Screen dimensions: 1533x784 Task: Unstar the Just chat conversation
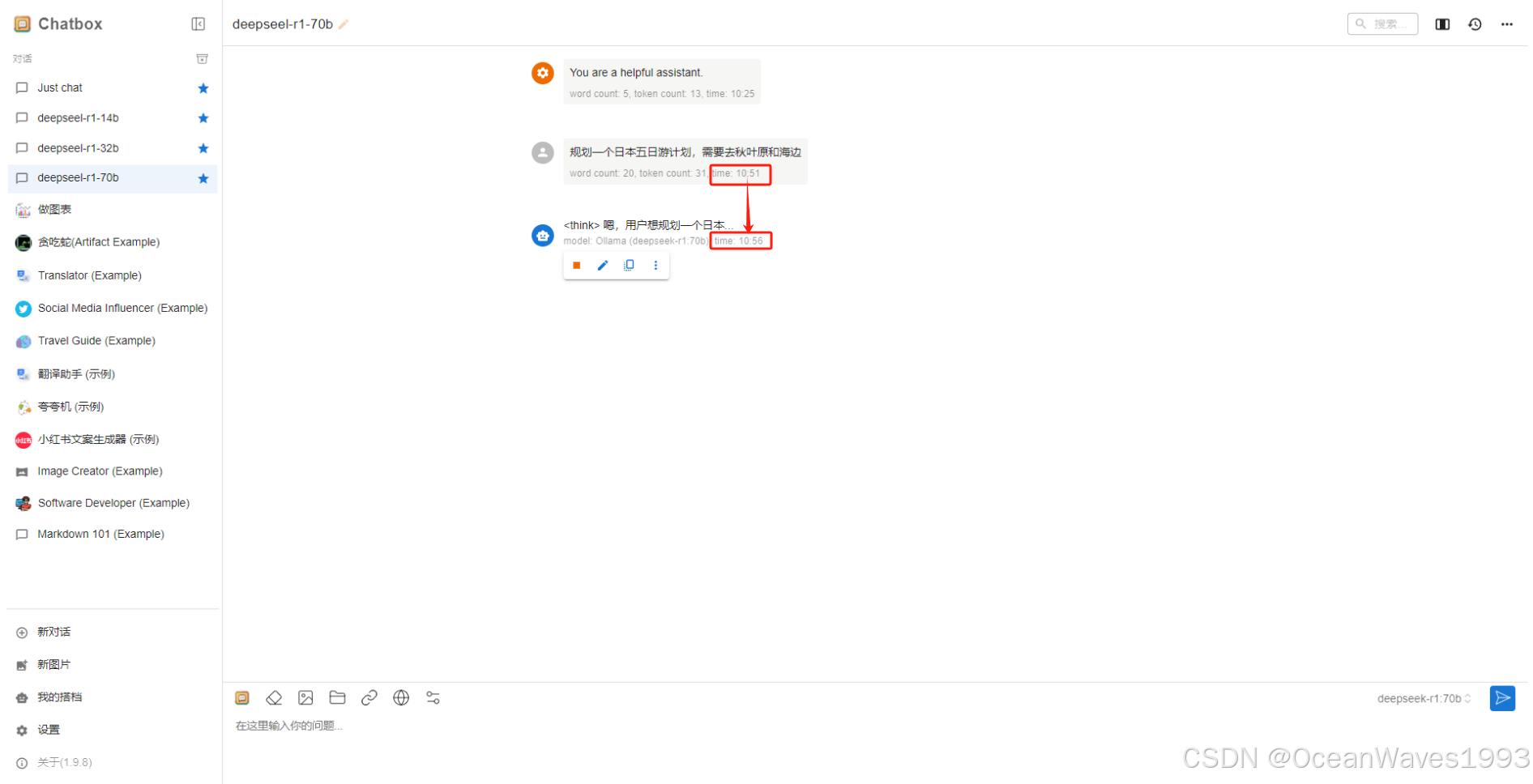(203, 88)
